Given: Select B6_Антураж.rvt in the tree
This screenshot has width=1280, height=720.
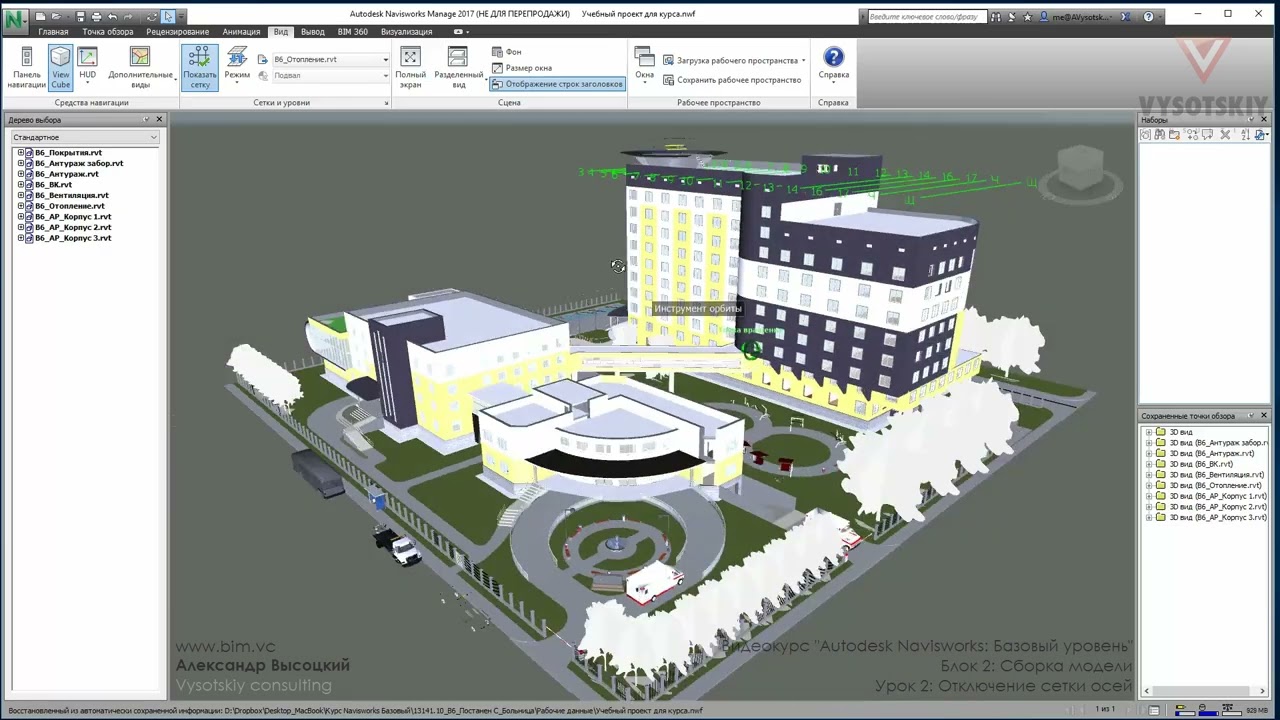Looking at the screenshot, I should pyautogui.click(x=67, y=174).
